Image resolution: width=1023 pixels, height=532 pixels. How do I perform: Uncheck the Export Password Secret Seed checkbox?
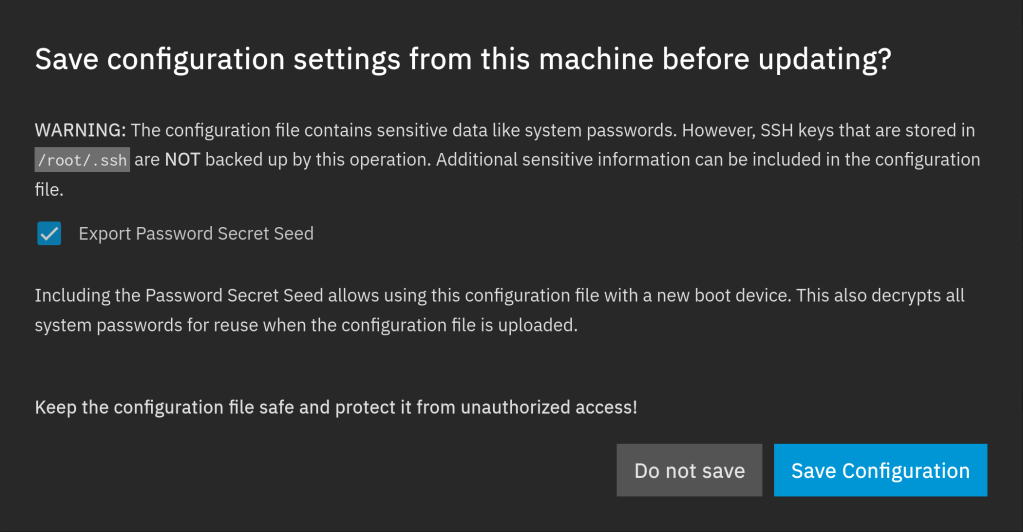coord(48,234)
